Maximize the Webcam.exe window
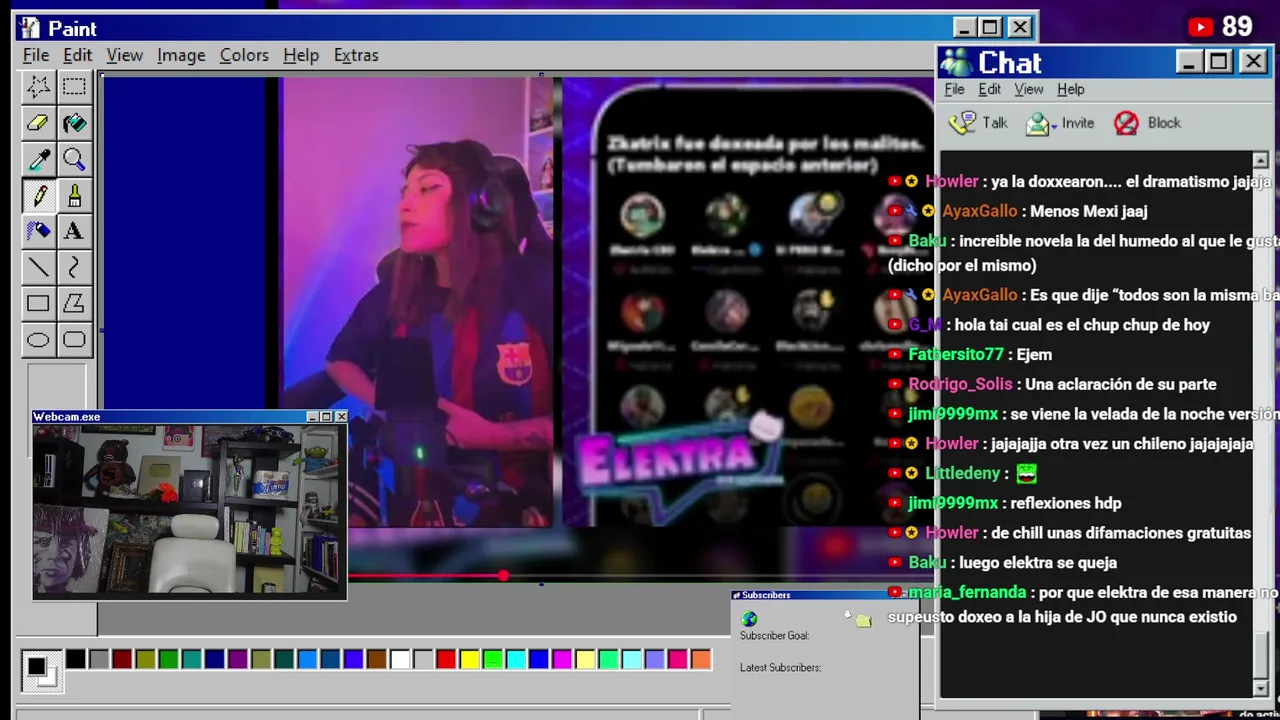This screenshot has height=720, width=1280. point(326,417)
